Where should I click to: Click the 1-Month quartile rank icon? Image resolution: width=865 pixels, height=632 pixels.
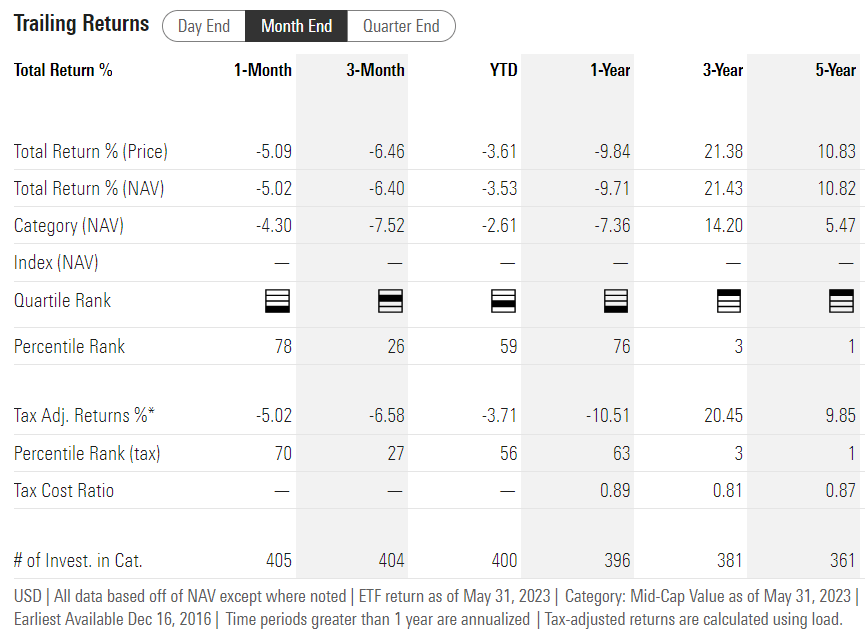pyautogui.click(x=277, y=301)
